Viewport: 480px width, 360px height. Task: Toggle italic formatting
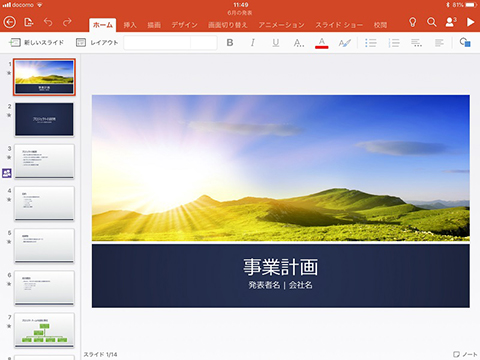253,43
